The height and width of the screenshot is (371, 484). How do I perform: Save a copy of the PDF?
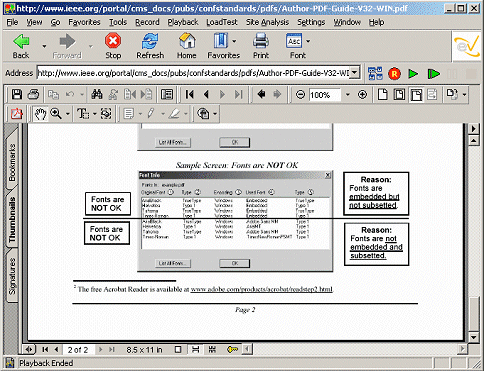17,95
